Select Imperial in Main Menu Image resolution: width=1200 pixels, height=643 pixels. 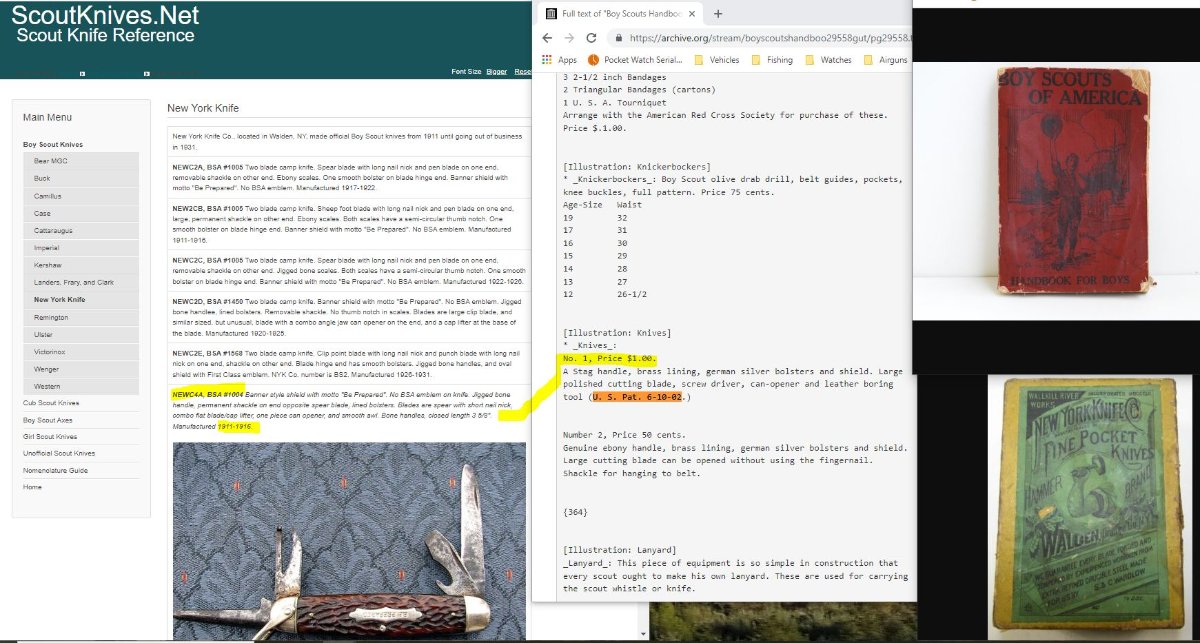tap(80, 247)
